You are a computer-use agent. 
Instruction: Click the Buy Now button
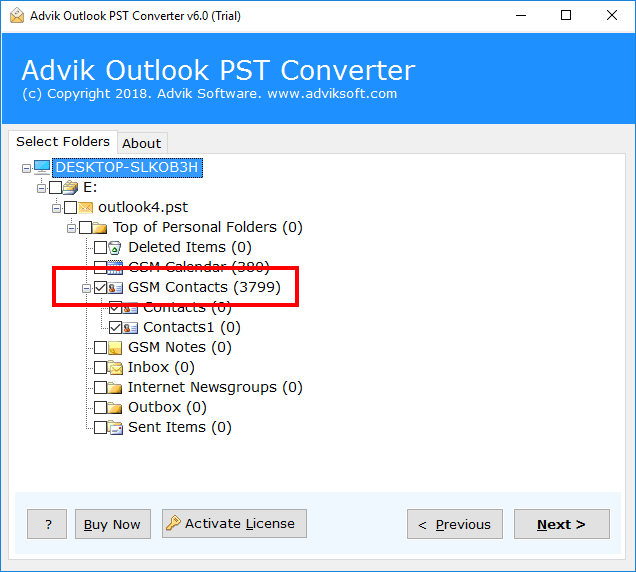[x=113, y=524]
